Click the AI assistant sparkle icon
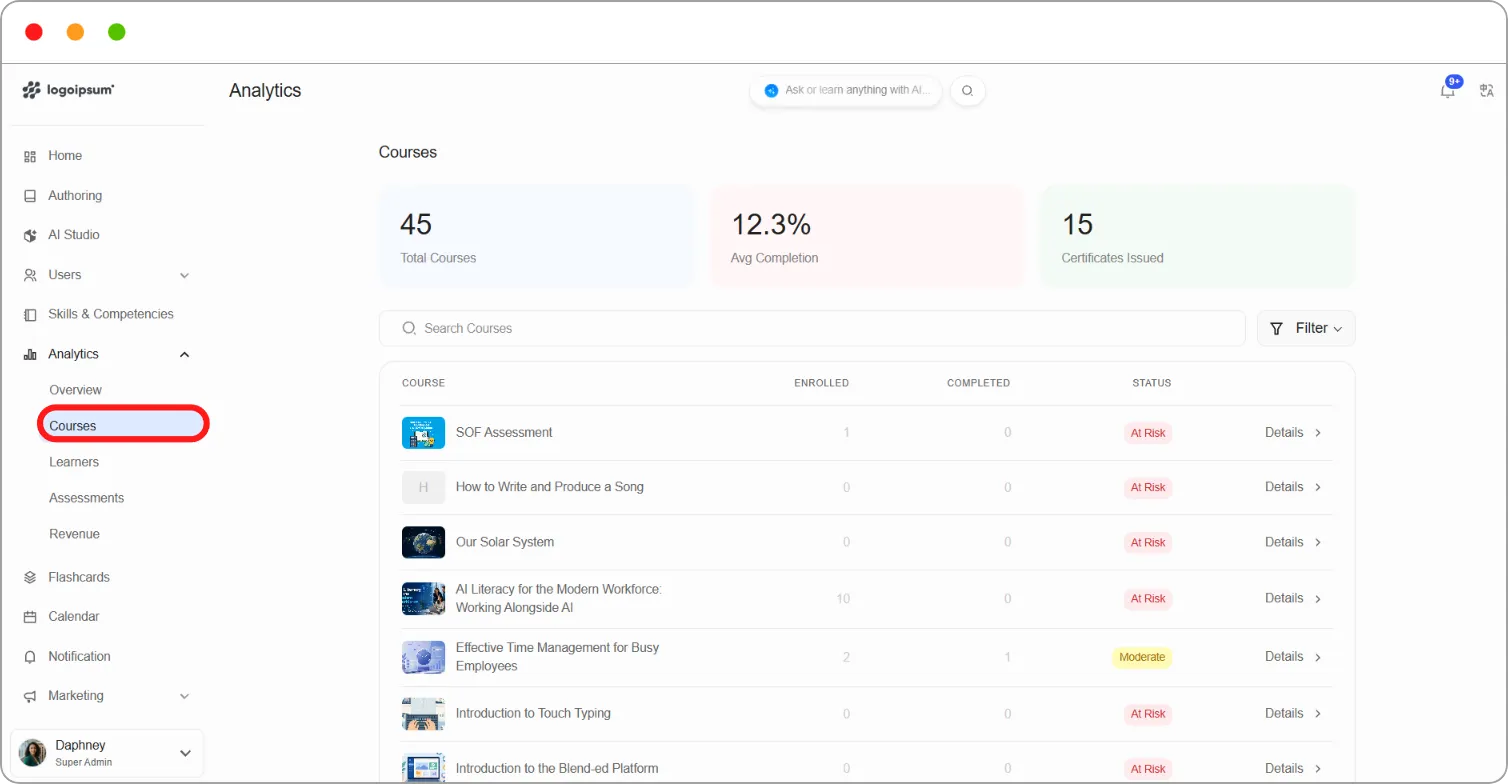 (771, 90)
